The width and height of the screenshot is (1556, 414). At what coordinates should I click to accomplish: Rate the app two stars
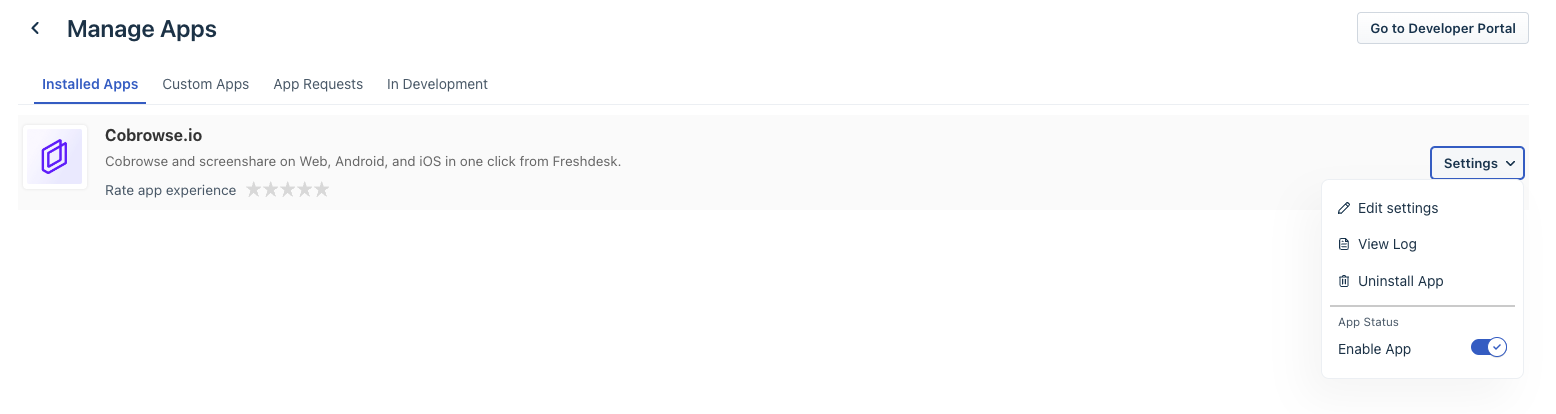point(271,190)
